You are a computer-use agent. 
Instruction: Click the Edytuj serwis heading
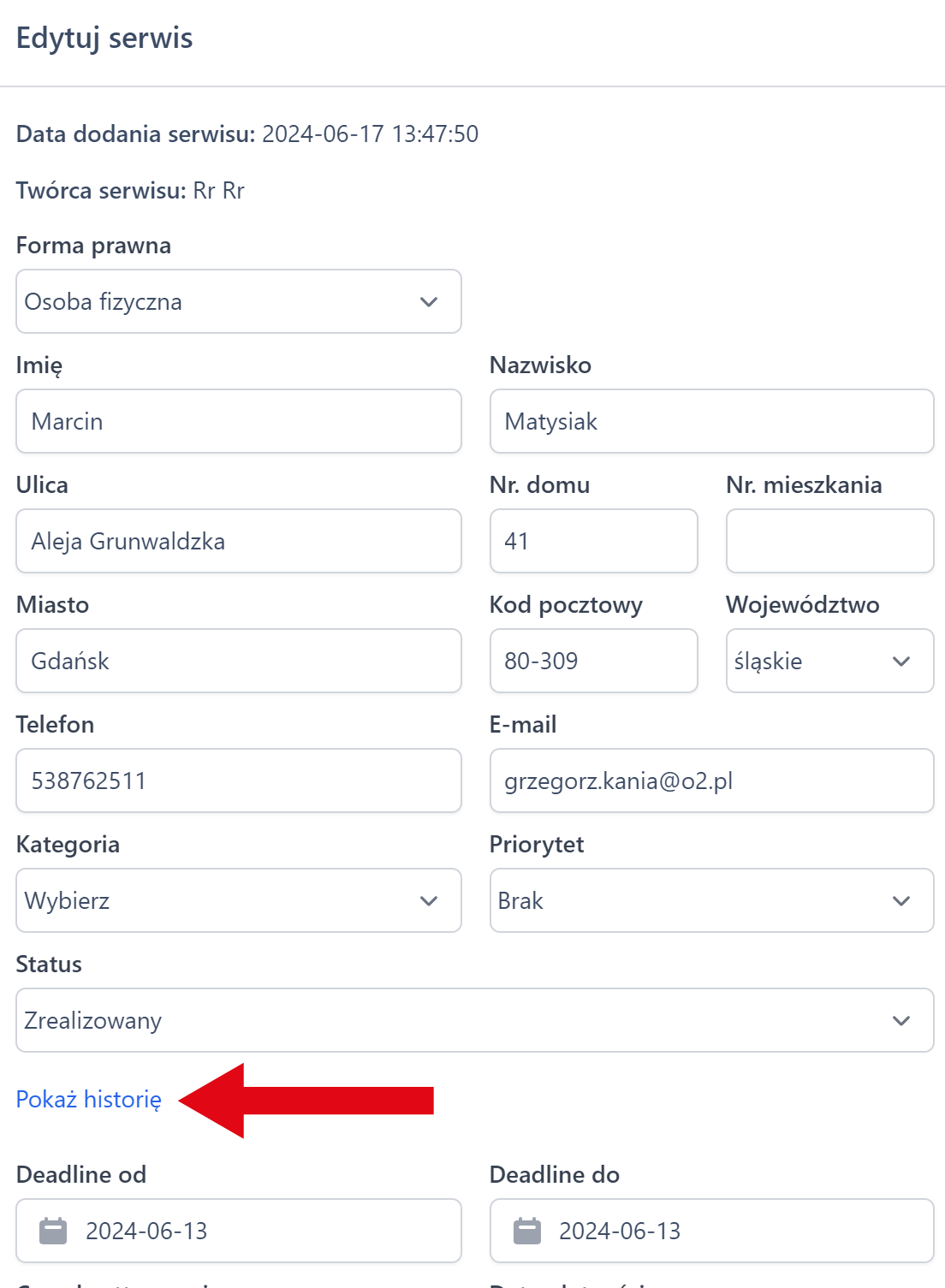click(104, 39)
